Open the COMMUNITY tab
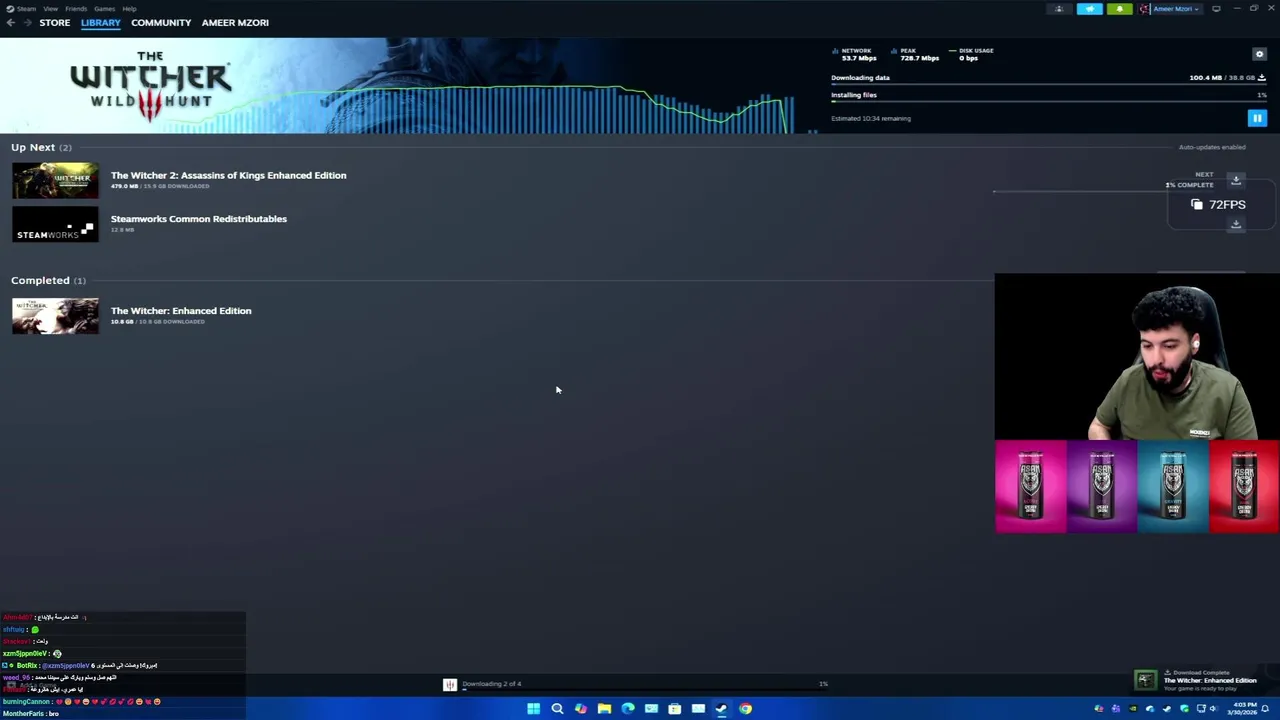The image size is (1280, 720). (x=161, y=22)
